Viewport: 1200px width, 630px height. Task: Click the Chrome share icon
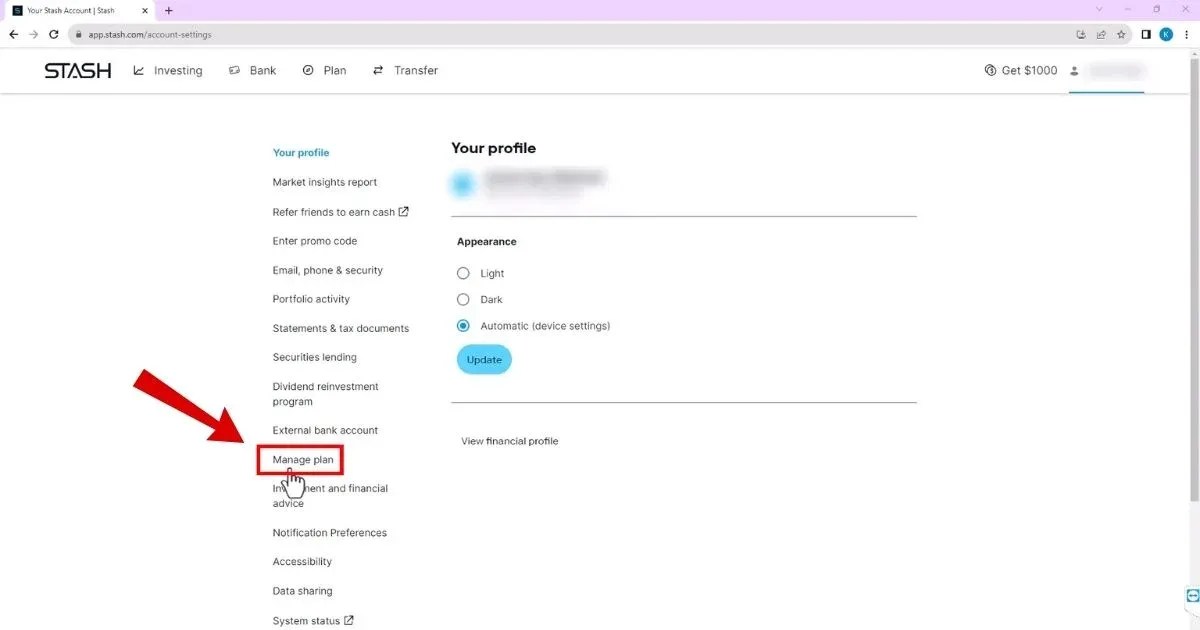(x=1101, y=33)
